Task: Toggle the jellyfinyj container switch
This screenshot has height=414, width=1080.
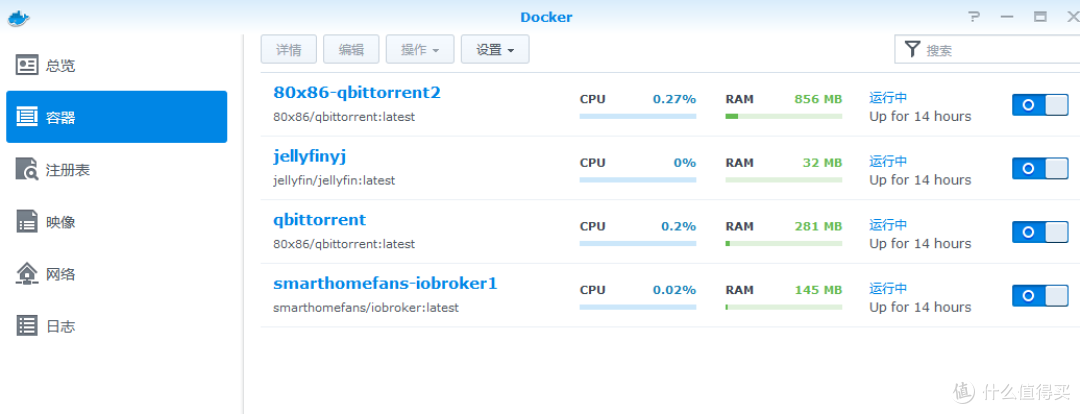Action: pyautogui.click(x=1040, y=168)
